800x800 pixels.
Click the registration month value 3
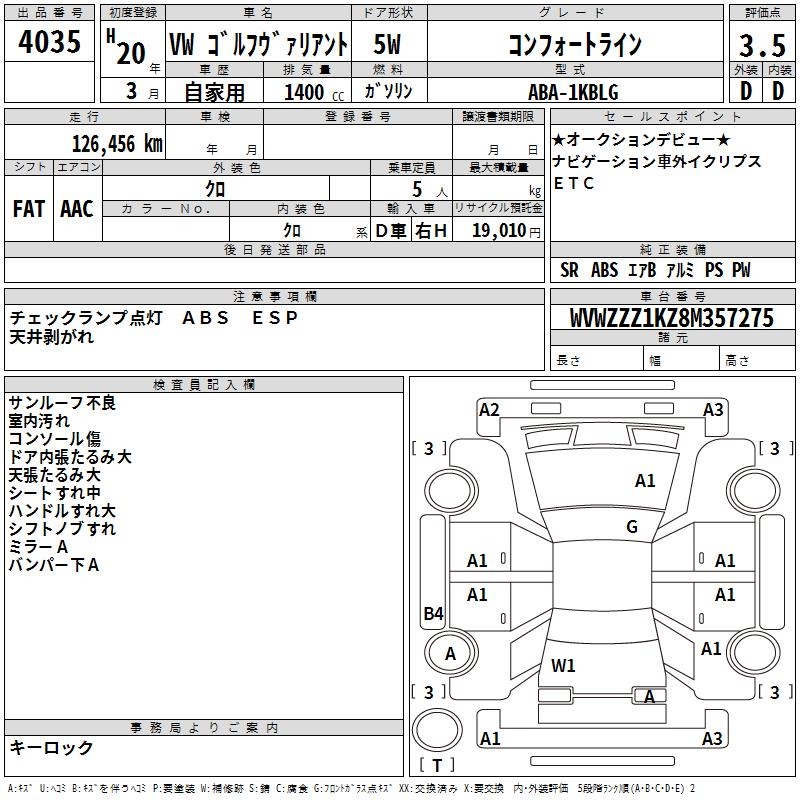(132, 91)
